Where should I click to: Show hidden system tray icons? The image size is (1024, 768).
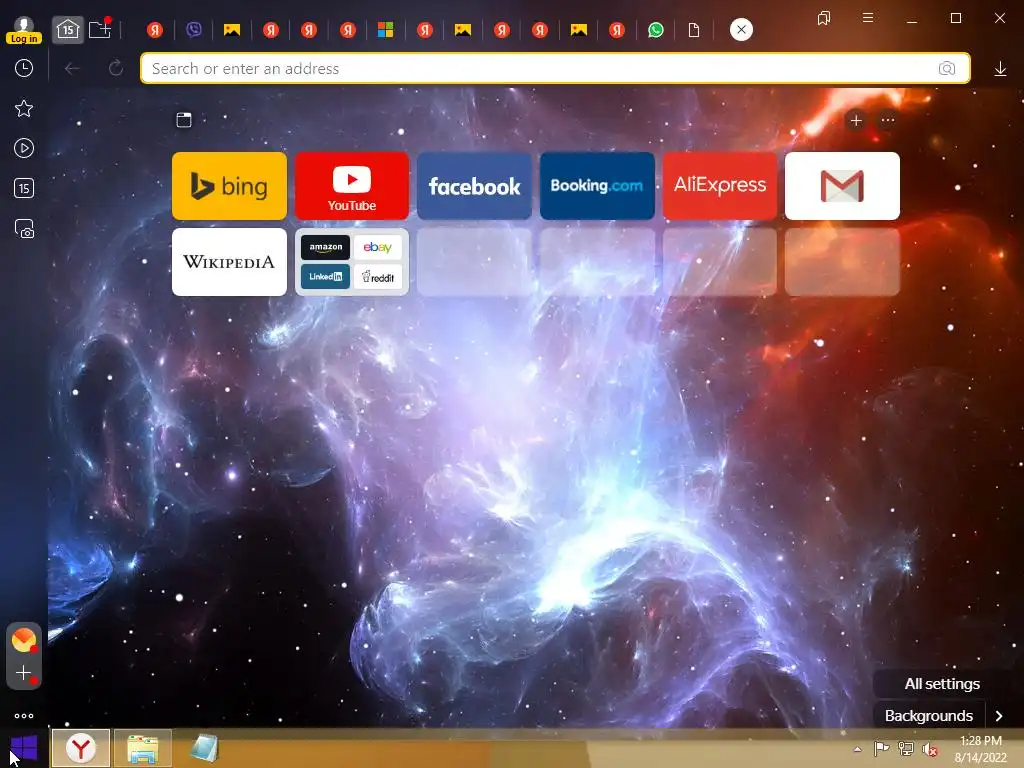pos(857,749)
